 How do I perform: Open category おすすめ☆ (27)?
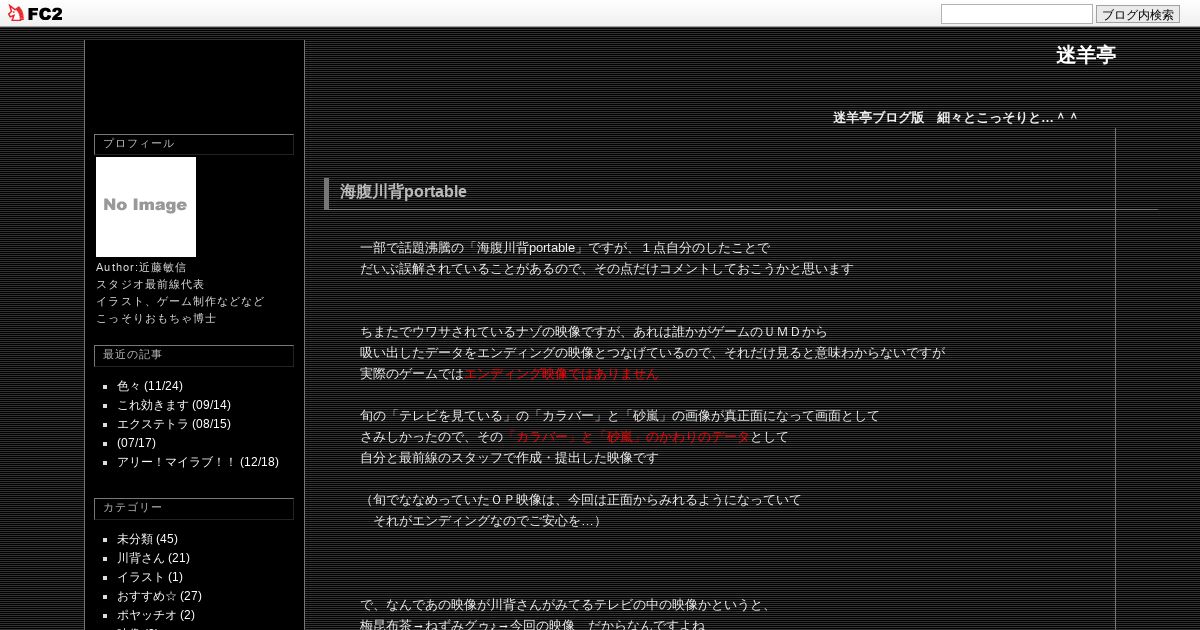(x=159, y=596)
